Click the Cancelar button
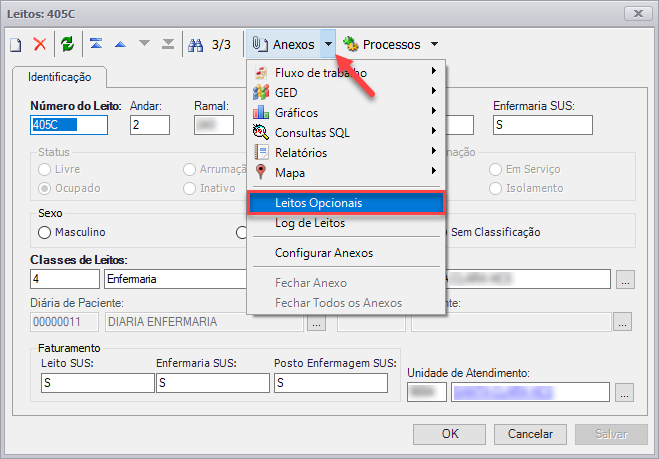 [x=530, y=434]
